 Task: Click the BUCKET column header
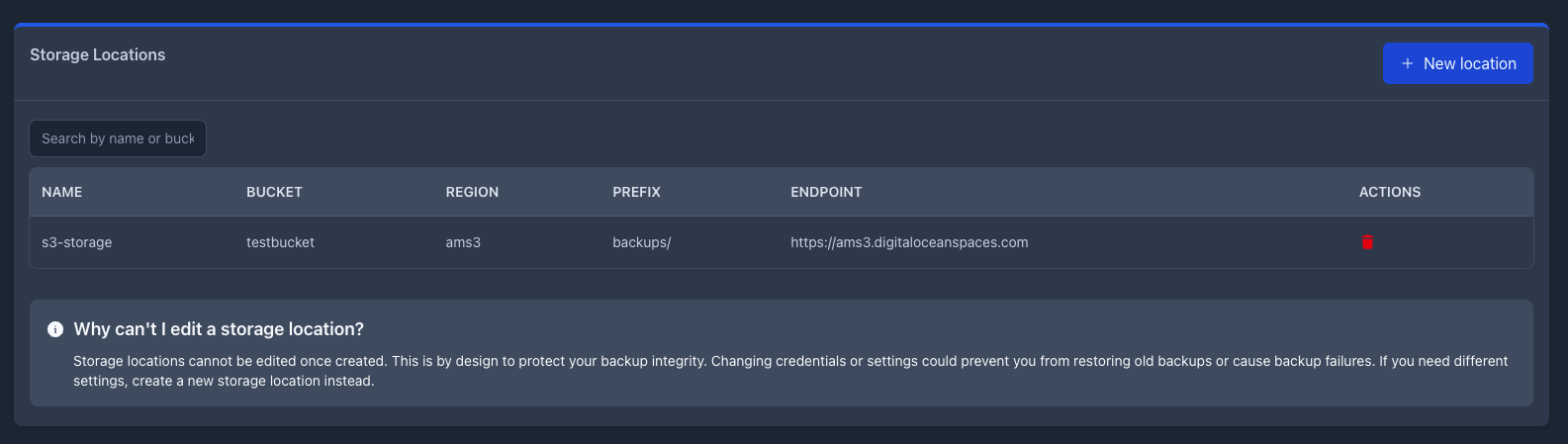tap(274, 192)
